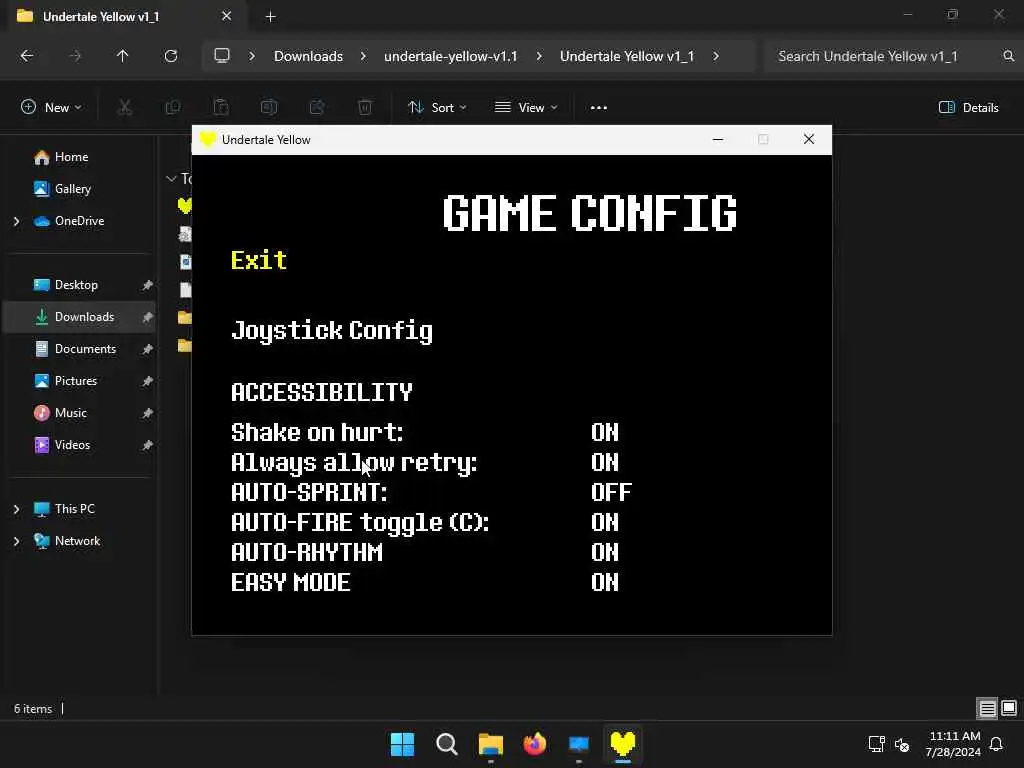This screenshot has height=768, width=1024.
Task: Select Downloads in the address breadcrumb
Action: [308, 56]
